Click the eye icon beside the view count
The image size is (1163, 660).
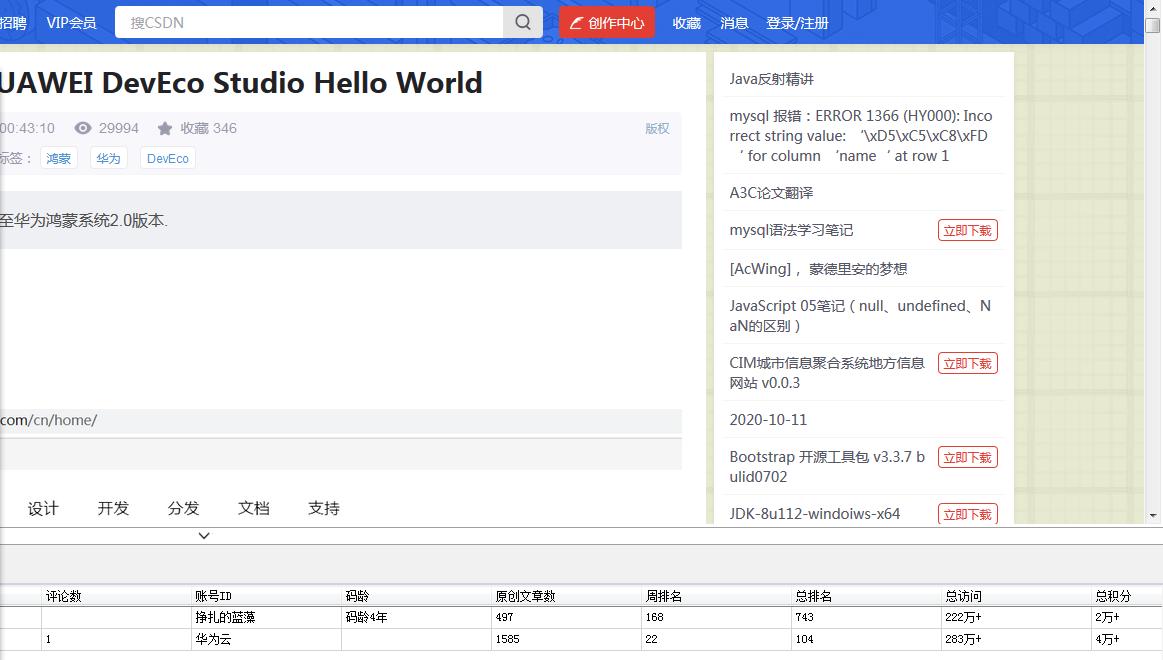[82, 128]
